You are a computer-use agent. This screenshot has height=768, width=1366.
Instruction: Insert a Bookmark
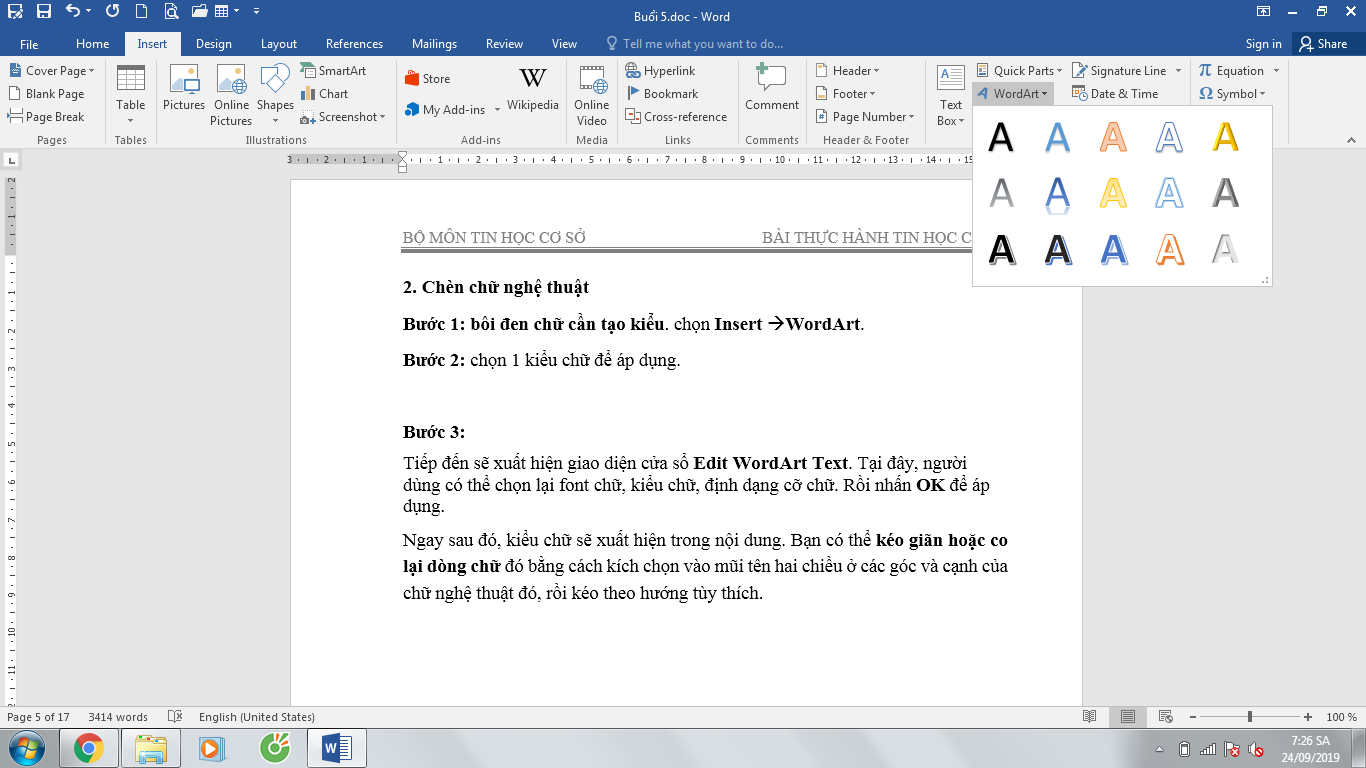coord(662,94)
